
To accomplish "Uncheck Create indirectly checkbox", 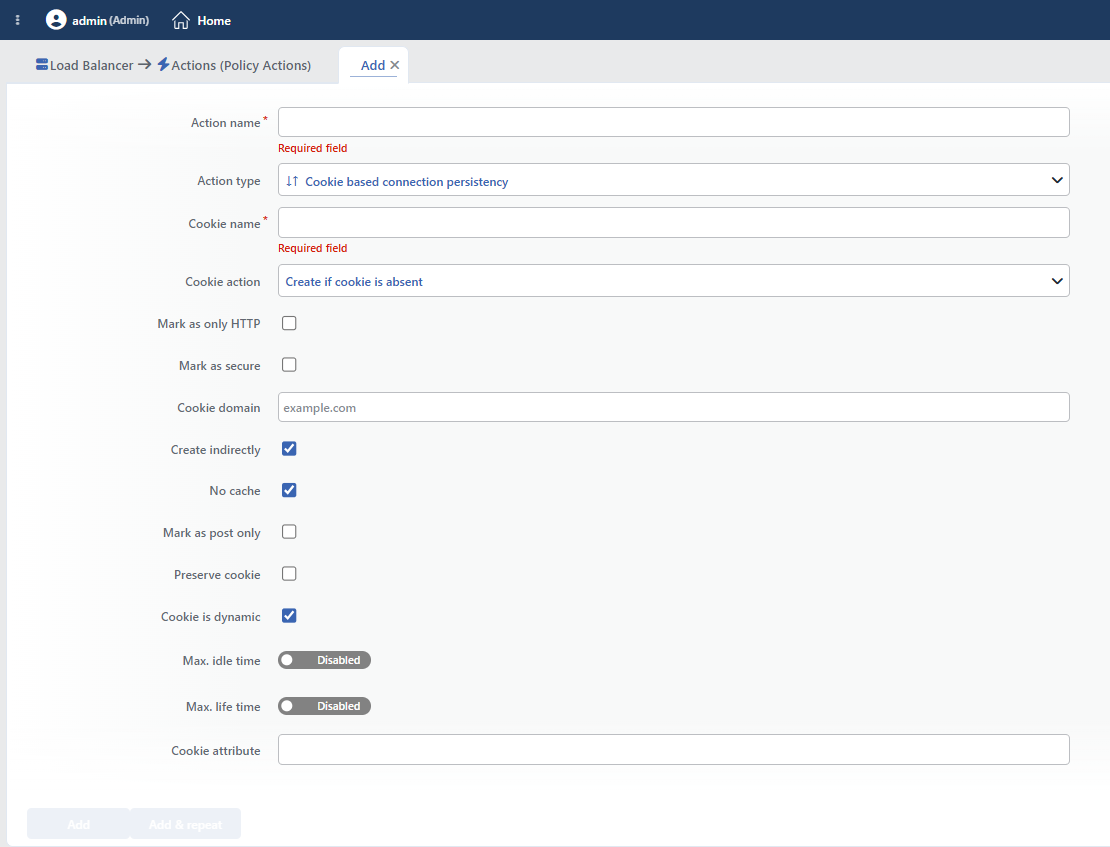I will [x=289, y=448].
